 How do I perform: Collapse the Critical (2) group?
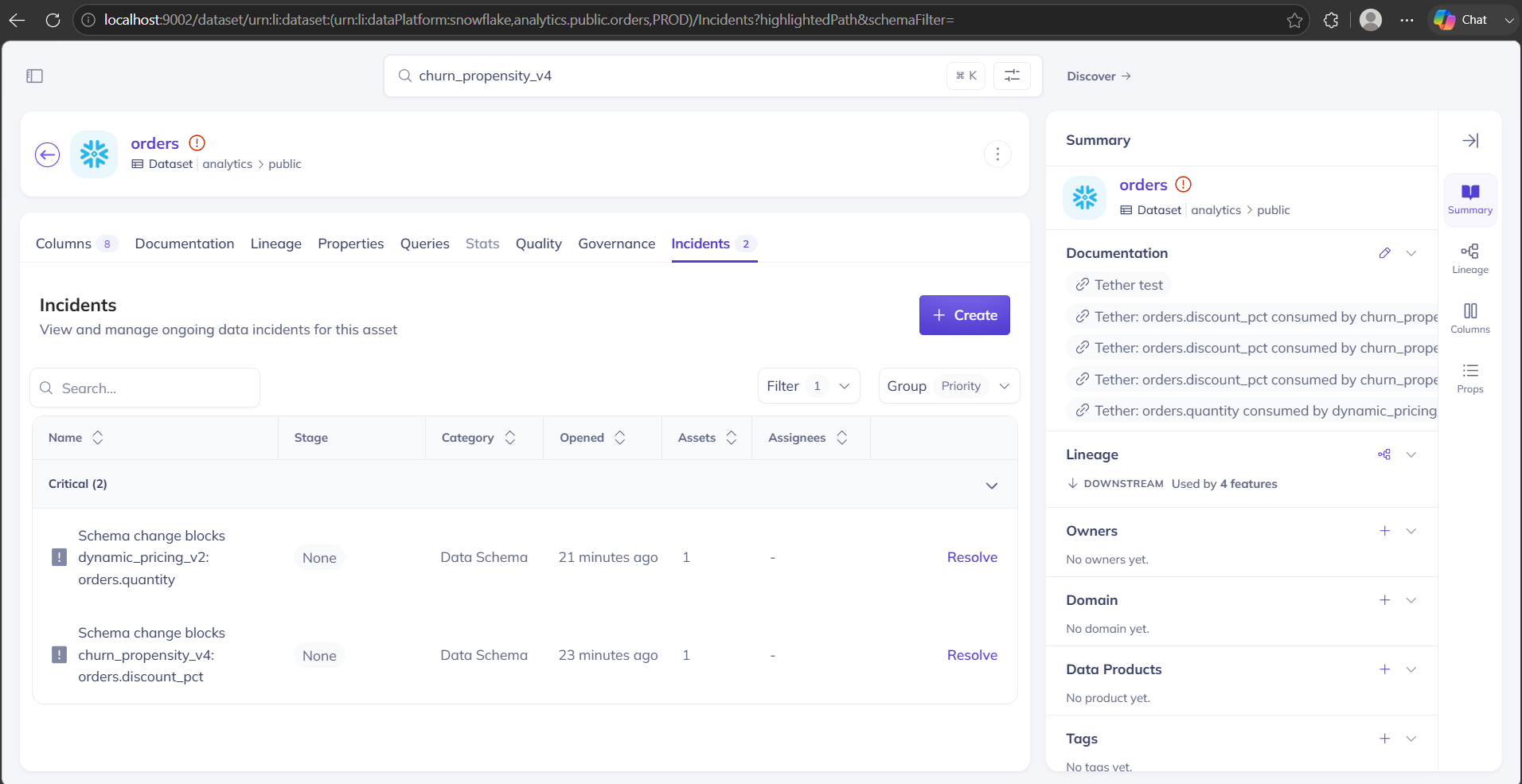pos(992,486)
